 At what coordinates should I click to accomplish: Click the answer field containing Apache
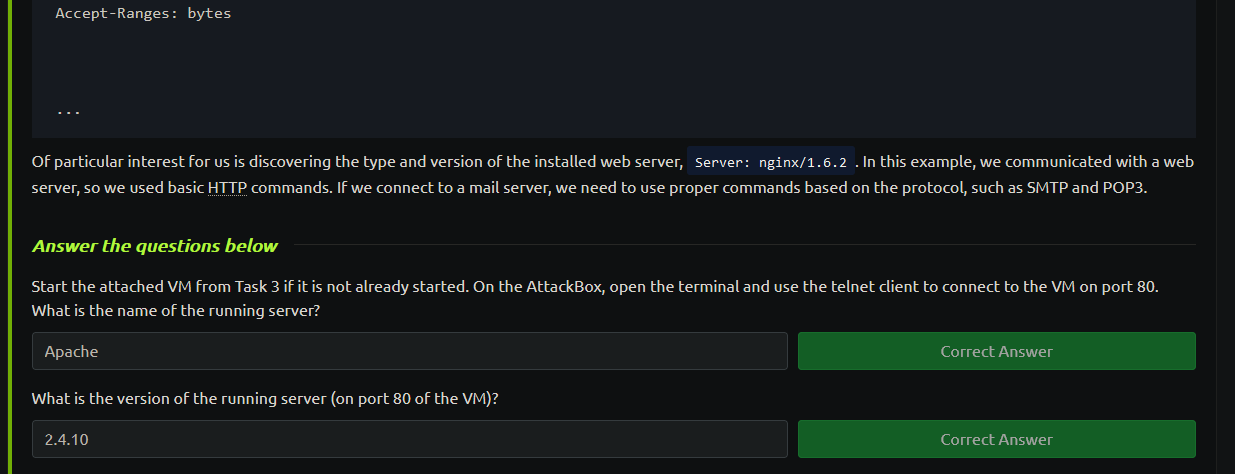coord(410,351)
